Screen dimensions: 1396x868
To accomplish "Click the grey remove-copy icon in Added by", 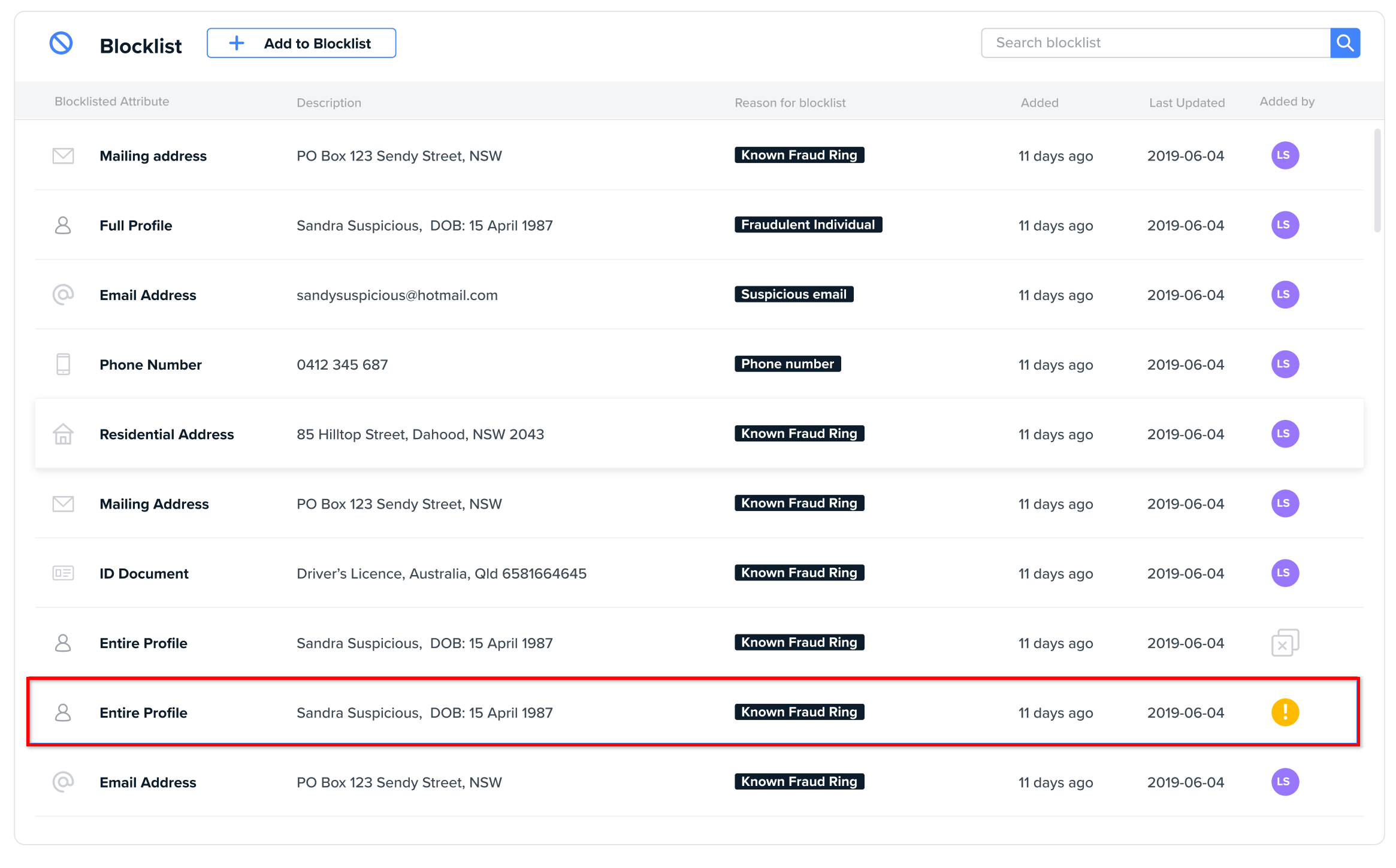I will (x=1285, y=643).
